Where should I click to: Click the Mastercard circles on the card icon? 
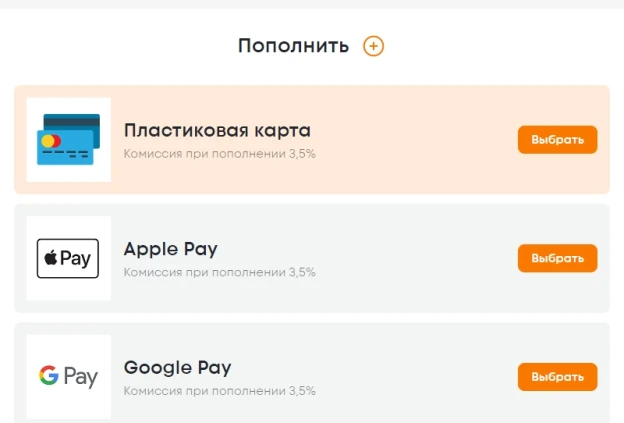[x=51, y=141]
